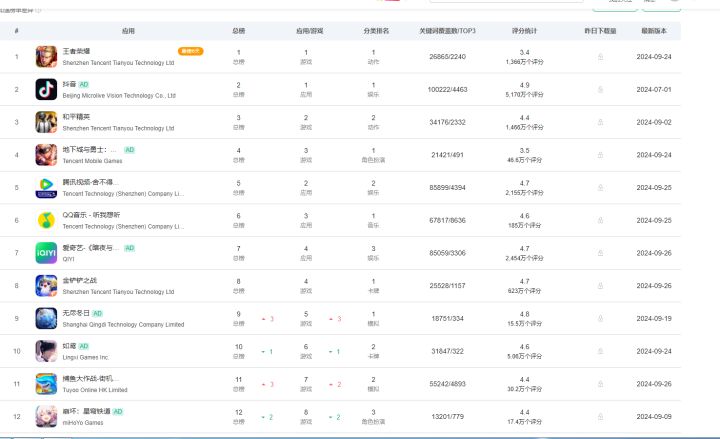This screenshot has width=720, height=439.
Task: Open the 如鸢 app icon
Action: tap(46, 351)
